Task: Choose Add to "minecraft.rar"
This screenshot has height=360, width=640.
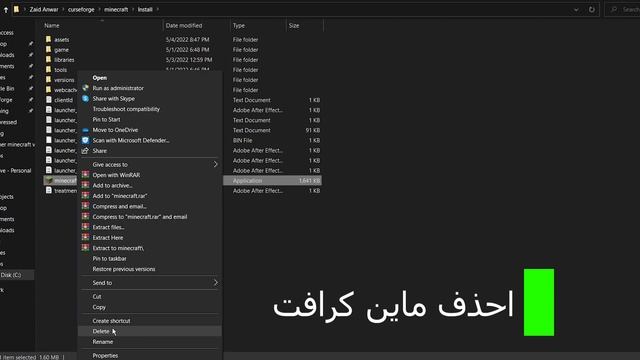Action: [120, 196]
